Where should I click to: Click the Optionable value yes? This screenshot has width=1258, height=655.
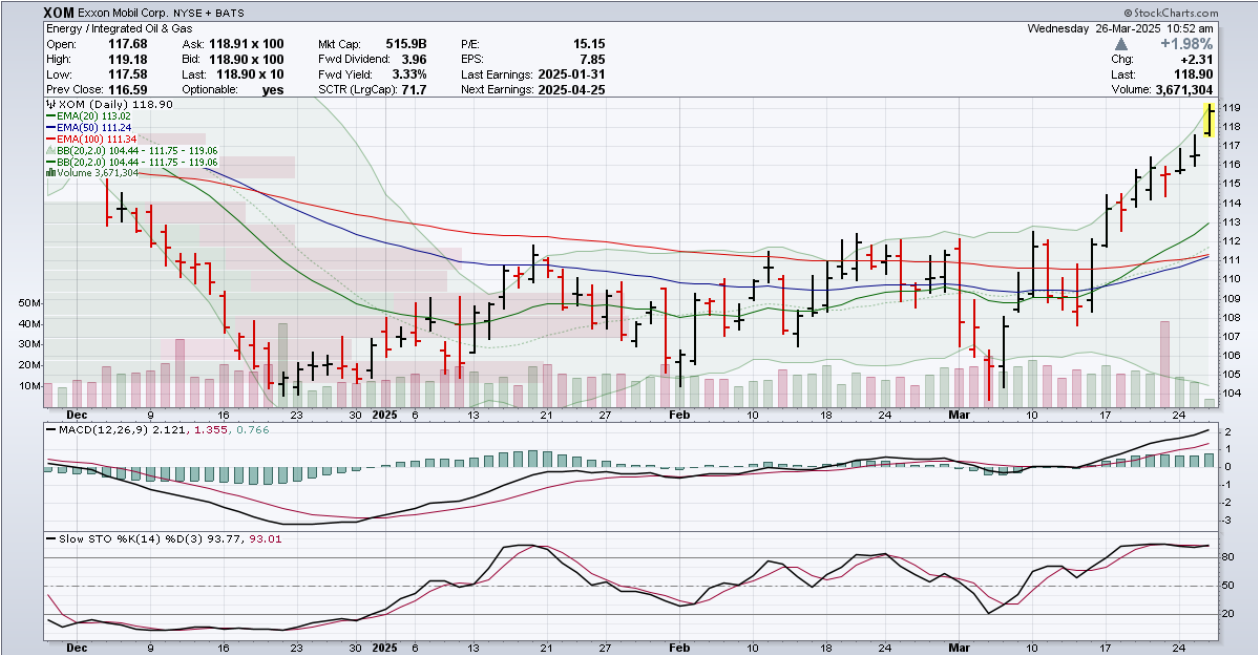coord(273,89)
